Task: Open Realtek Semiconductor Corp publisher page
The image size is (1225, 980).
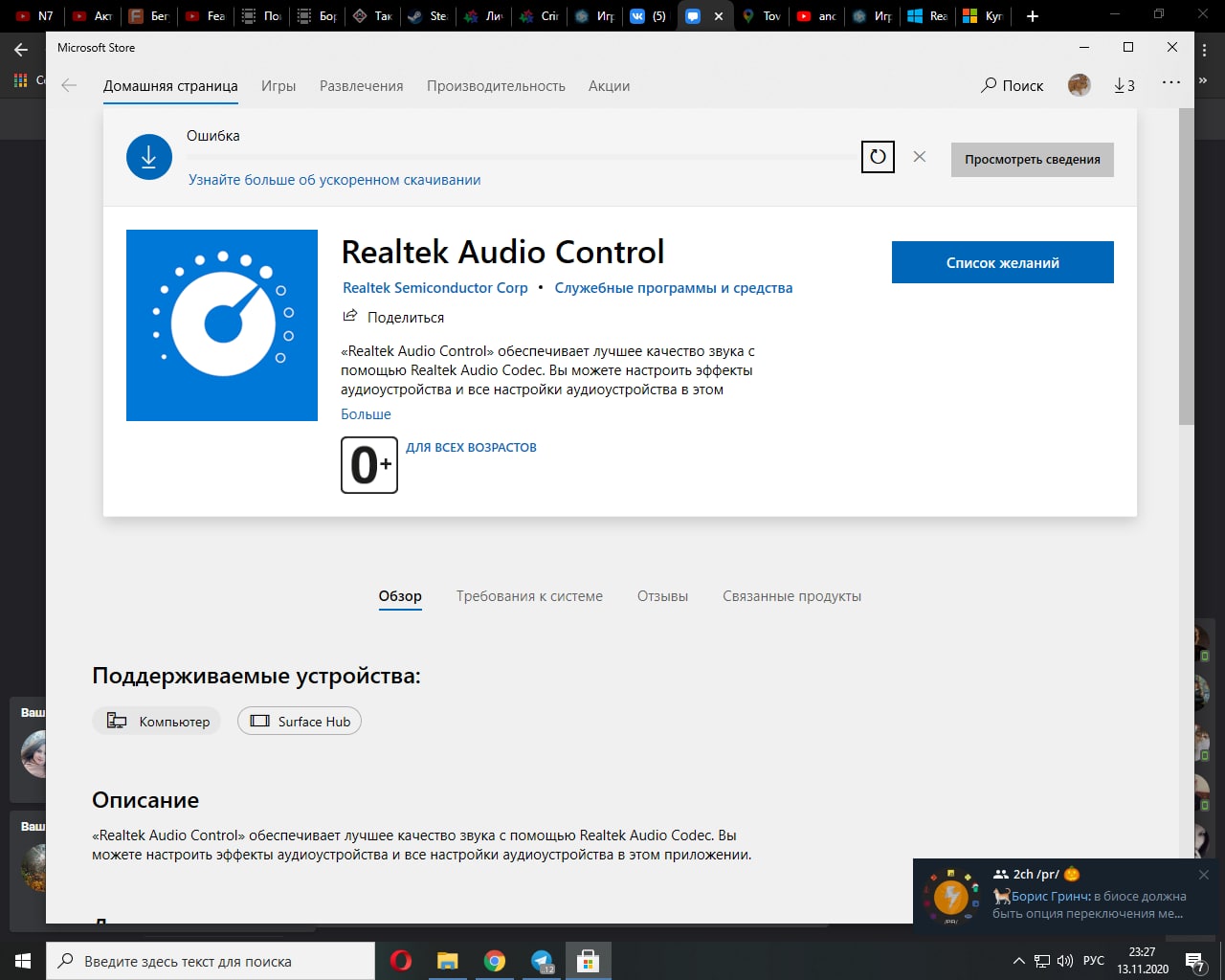Action: pyautogui.click(x=435, y=288)
